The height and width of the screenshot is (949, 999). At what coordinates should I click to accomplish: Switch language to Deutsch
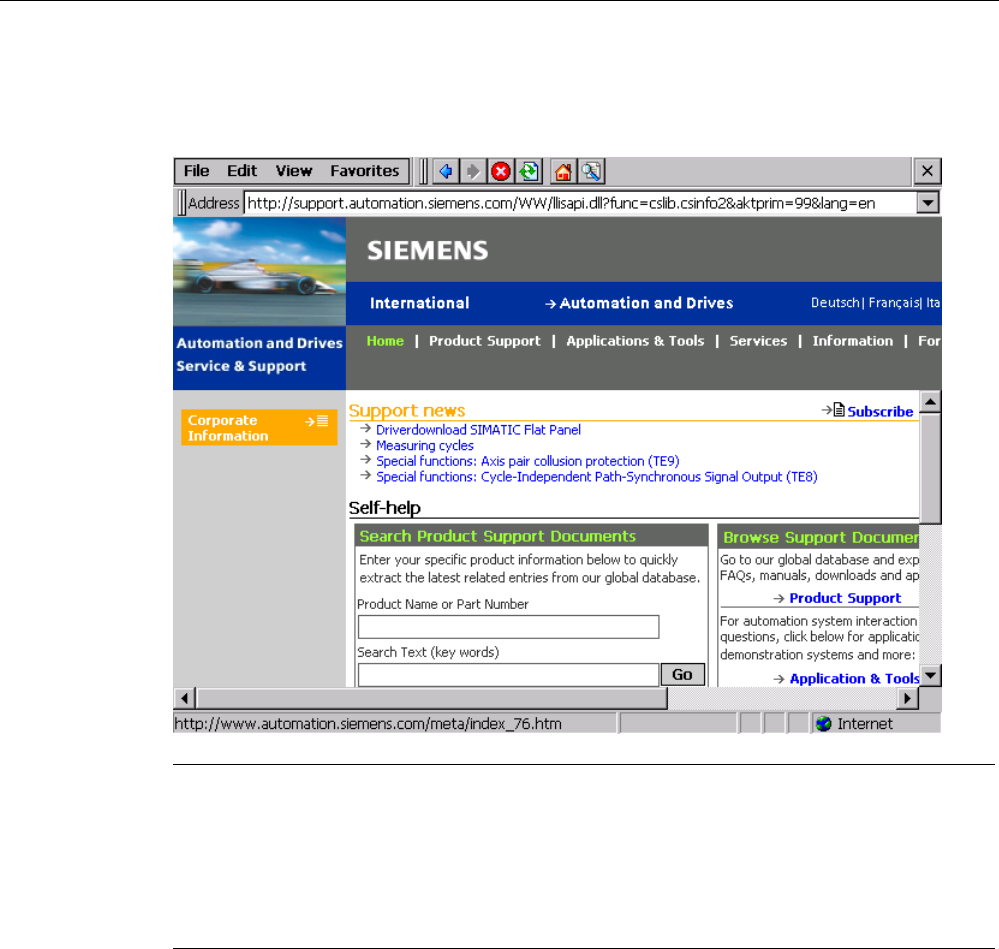[x=835, y=303]
